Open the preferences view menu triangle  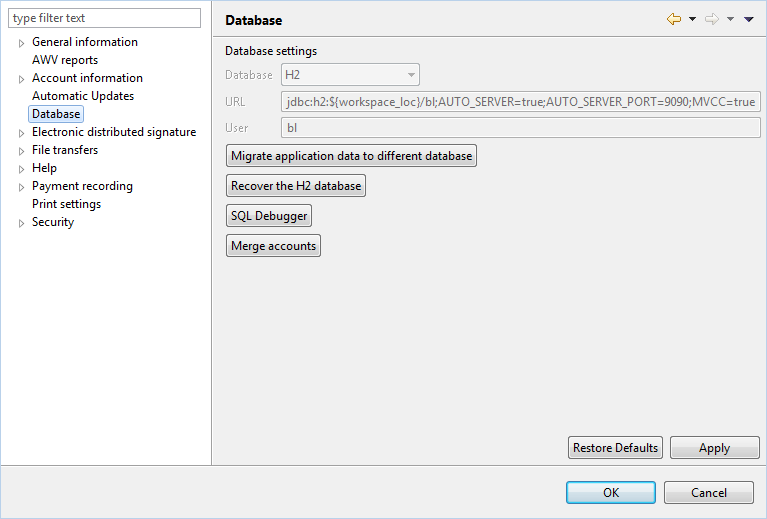[x=749, y=19]
